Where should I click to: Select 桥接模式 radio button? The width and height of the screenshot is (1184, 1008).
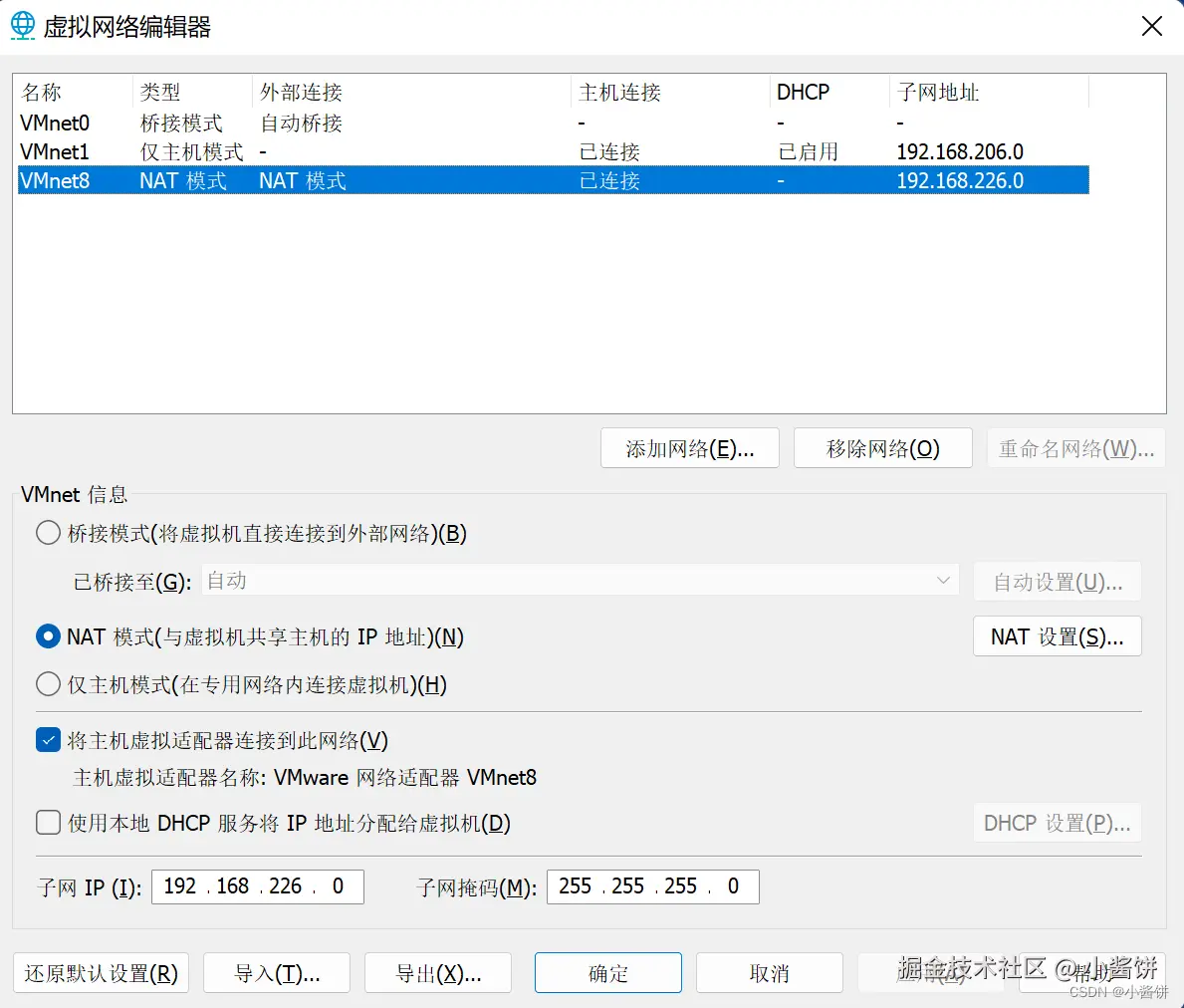[x=49, y=533]
